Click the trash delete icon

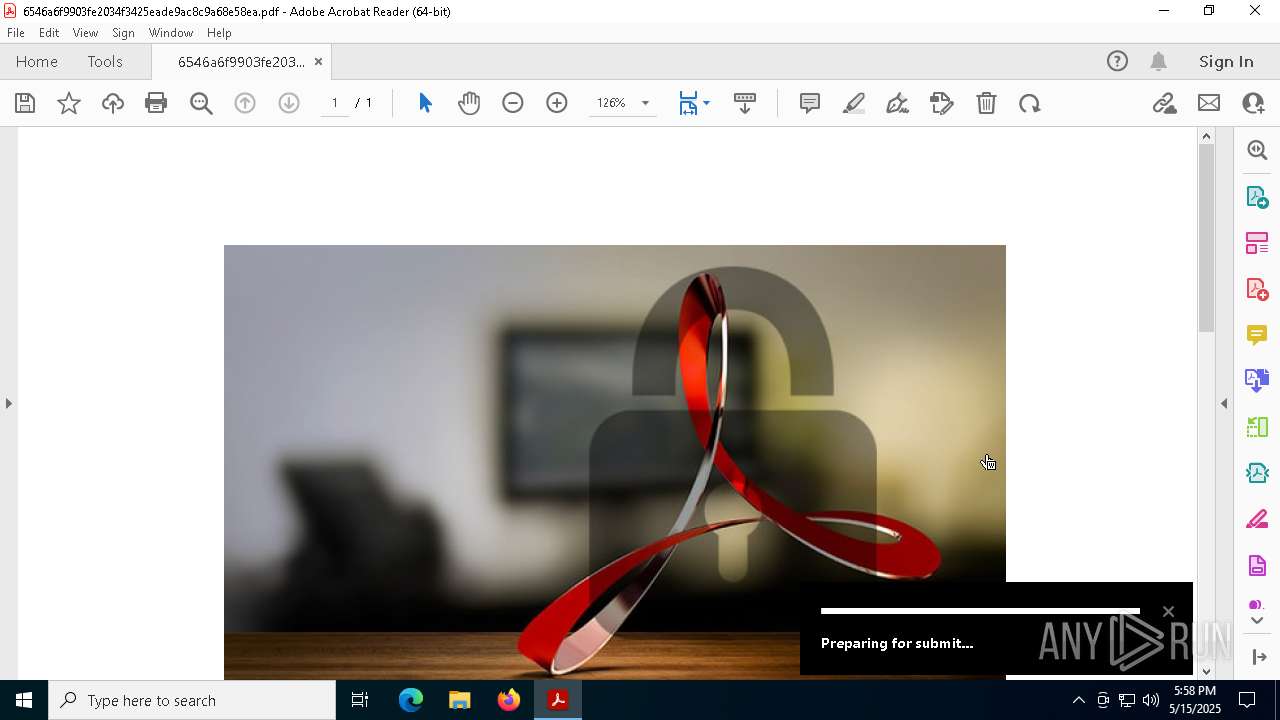point(986,103)
